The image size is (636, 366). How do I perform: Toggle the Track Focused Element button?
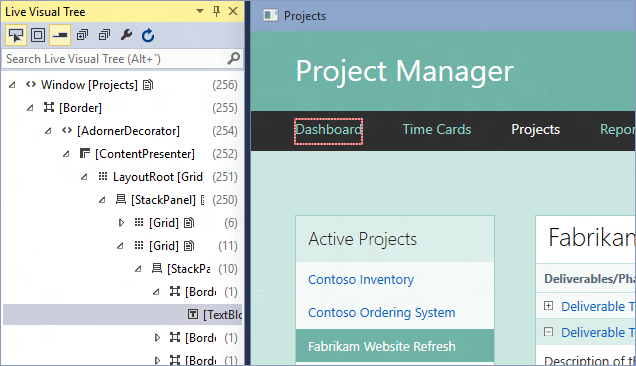pos(60,35)
